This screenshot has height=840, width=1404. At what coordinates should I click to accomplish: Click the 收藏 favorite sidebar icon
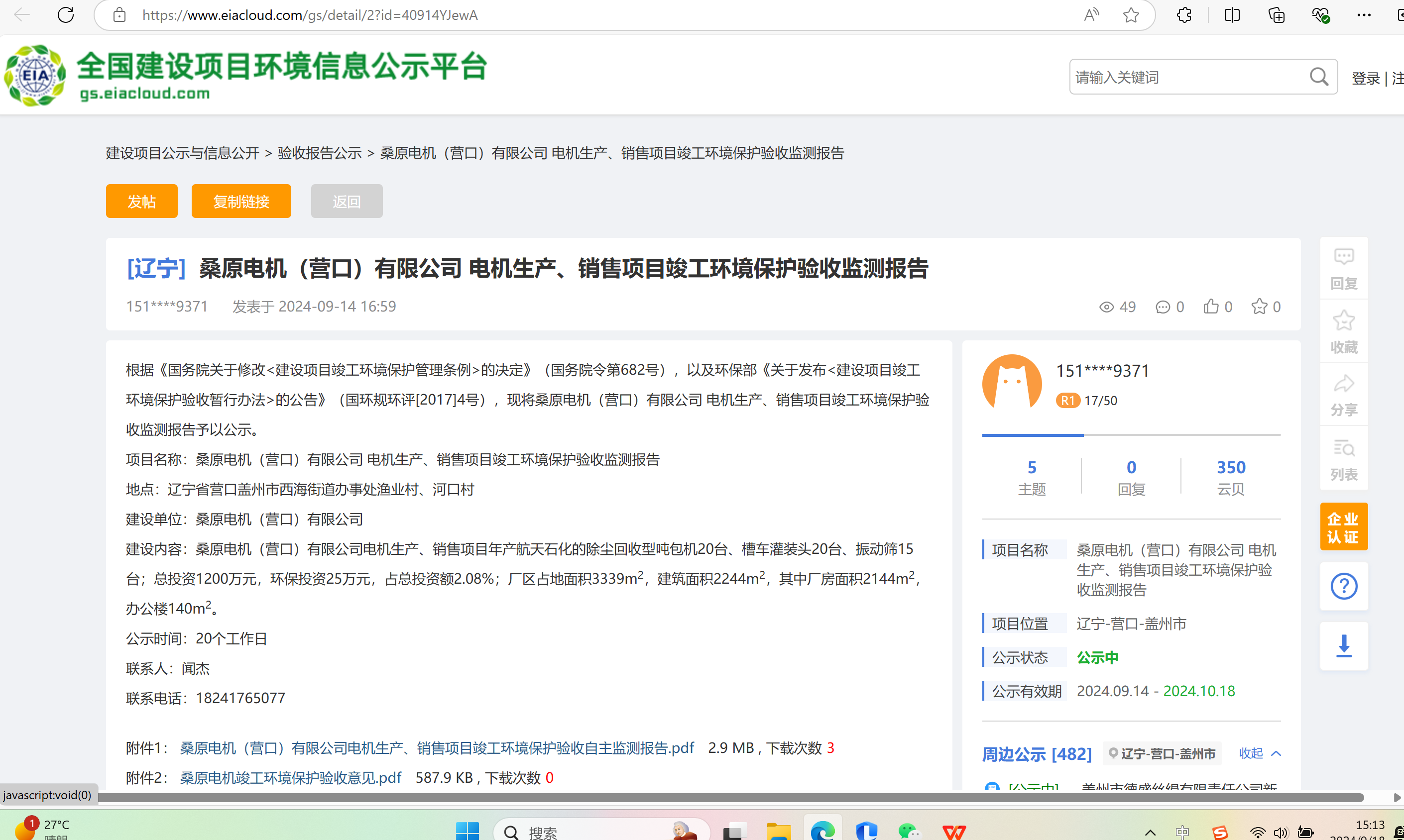coord(1343,332)
